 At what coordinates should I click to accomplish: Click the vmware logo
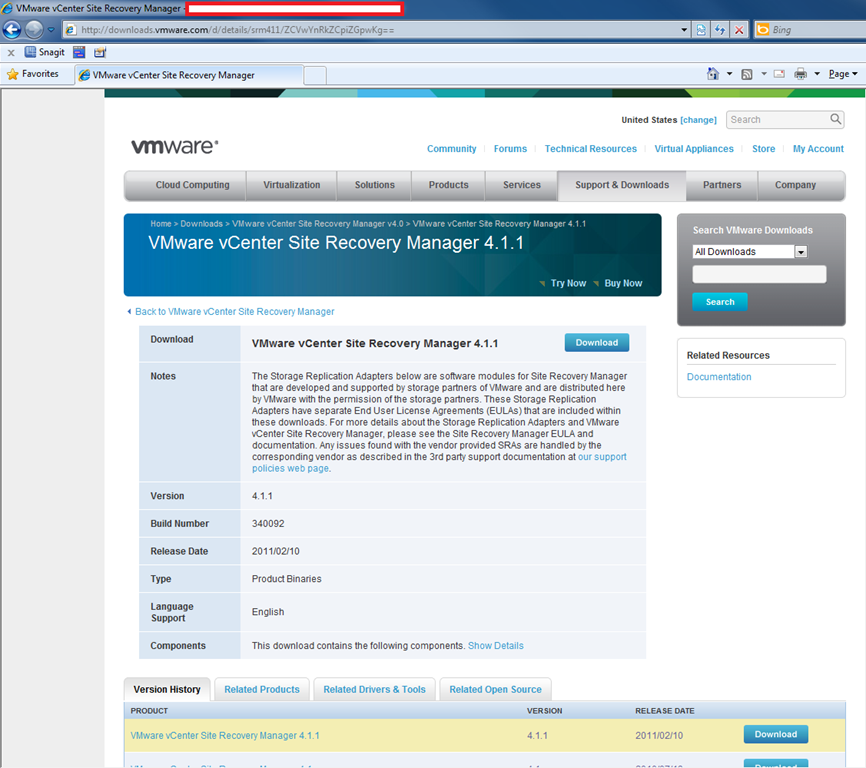175,146
